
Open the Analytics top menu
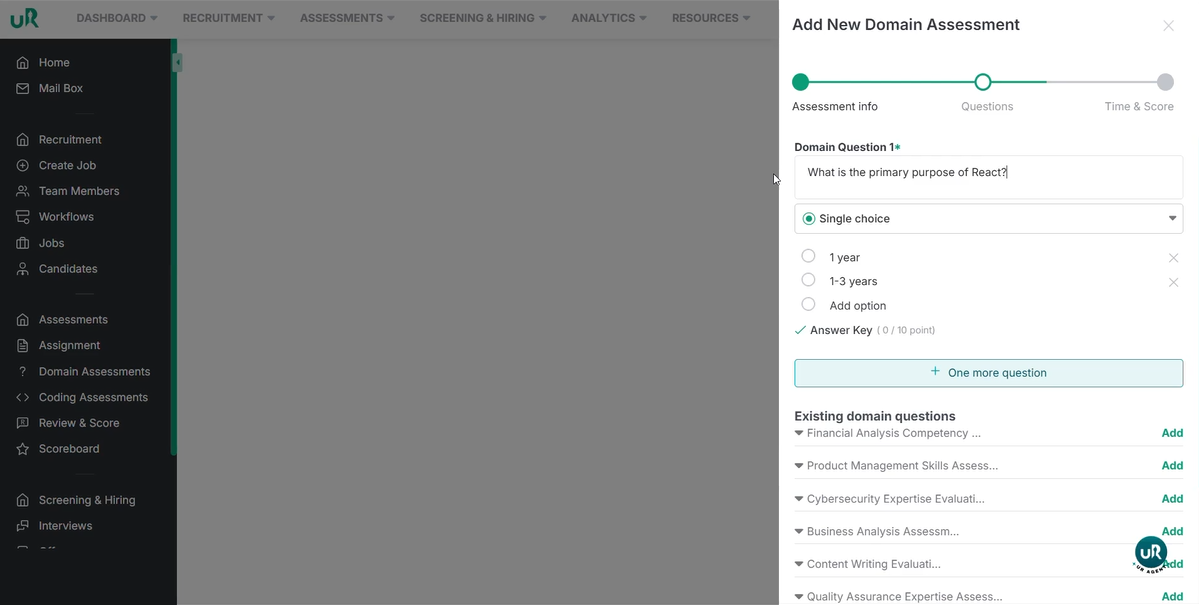tap(608, 18)
